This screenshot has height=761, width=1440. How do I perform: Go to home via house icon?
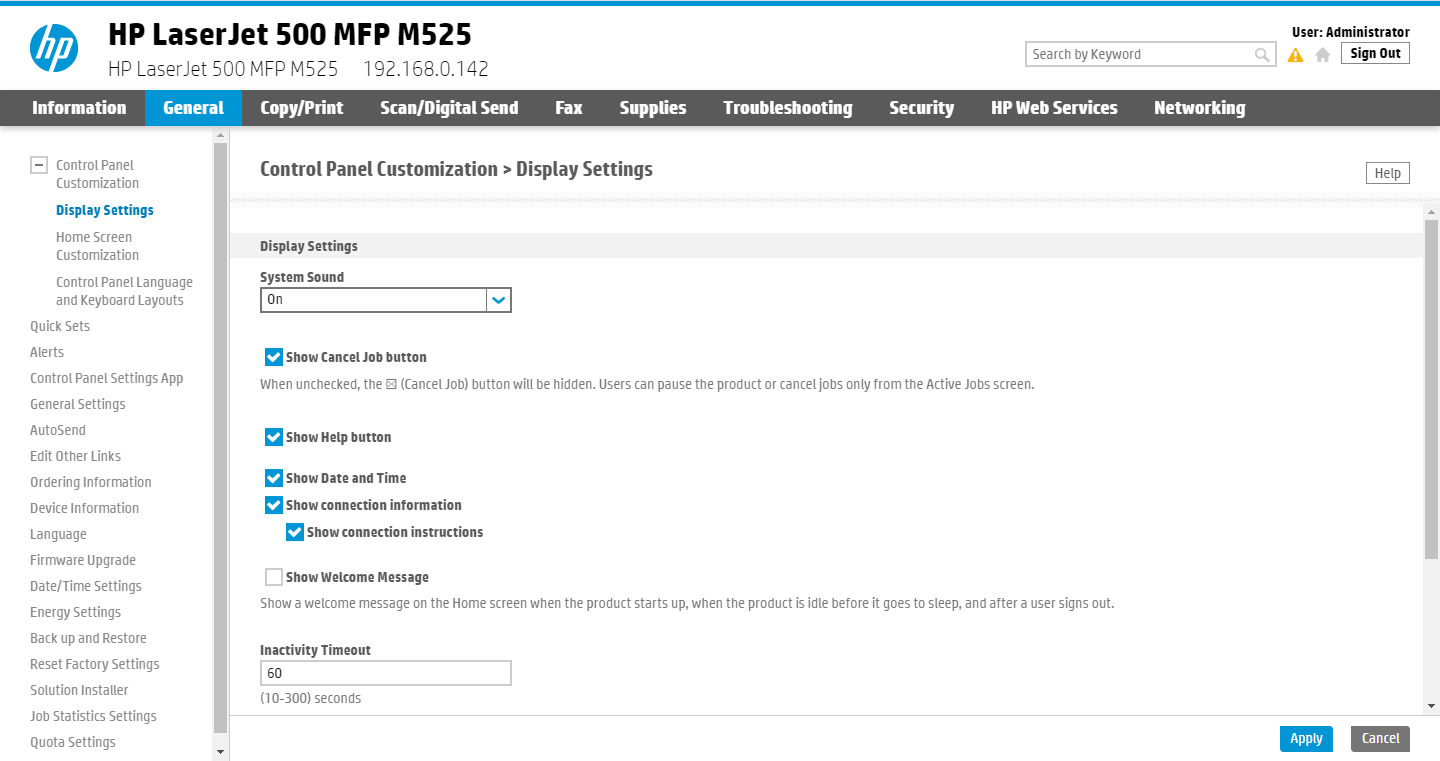point(1323,55)
